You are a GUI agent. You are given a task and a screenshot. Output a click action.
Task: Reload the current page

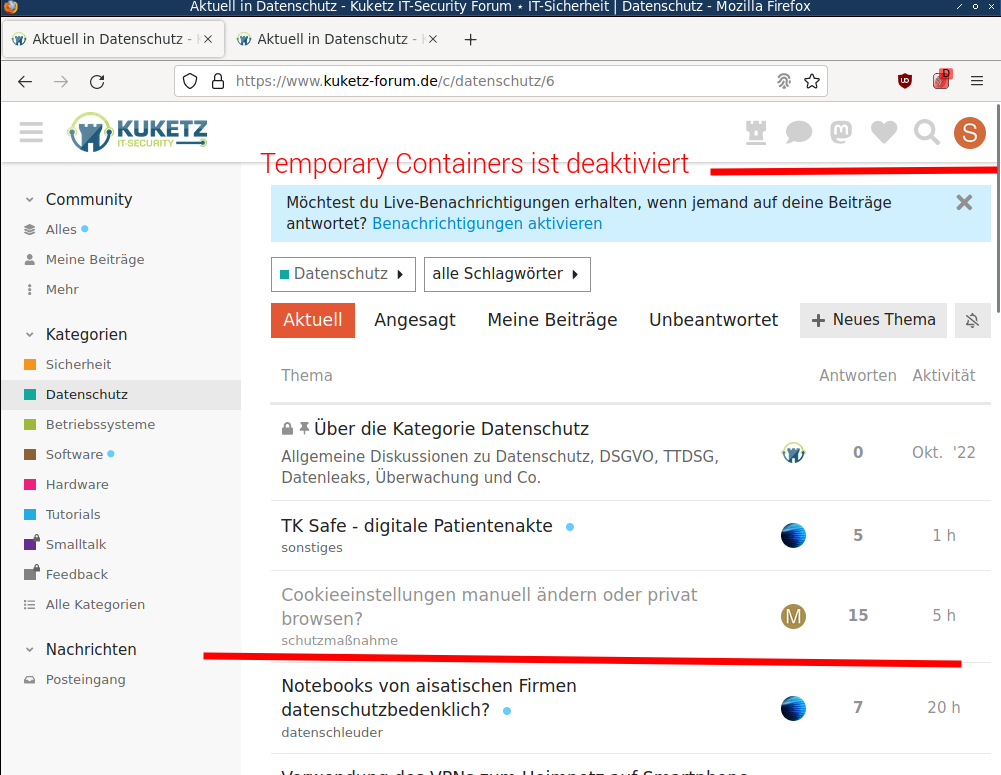click(x=97, y=81)
